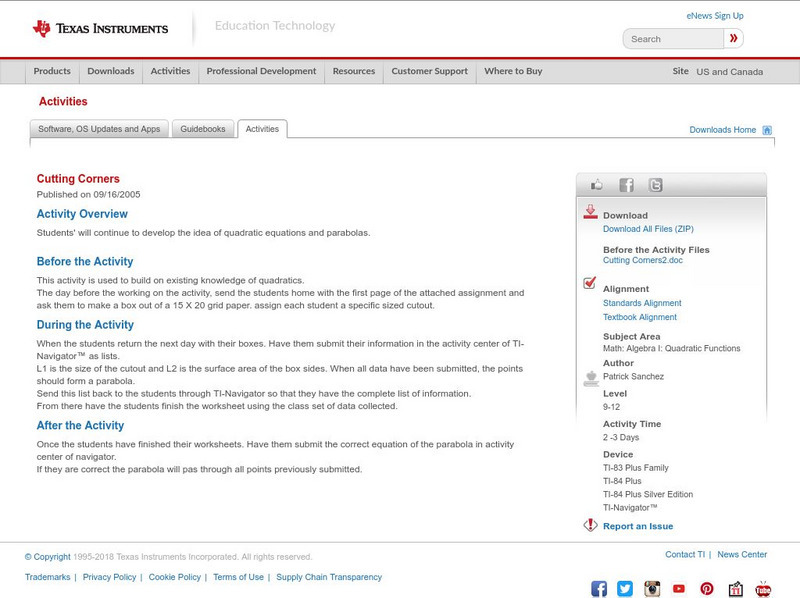Share via the gray Twitter icon
This screenshot has height=598, width=800.
click(x=656, y=185)
